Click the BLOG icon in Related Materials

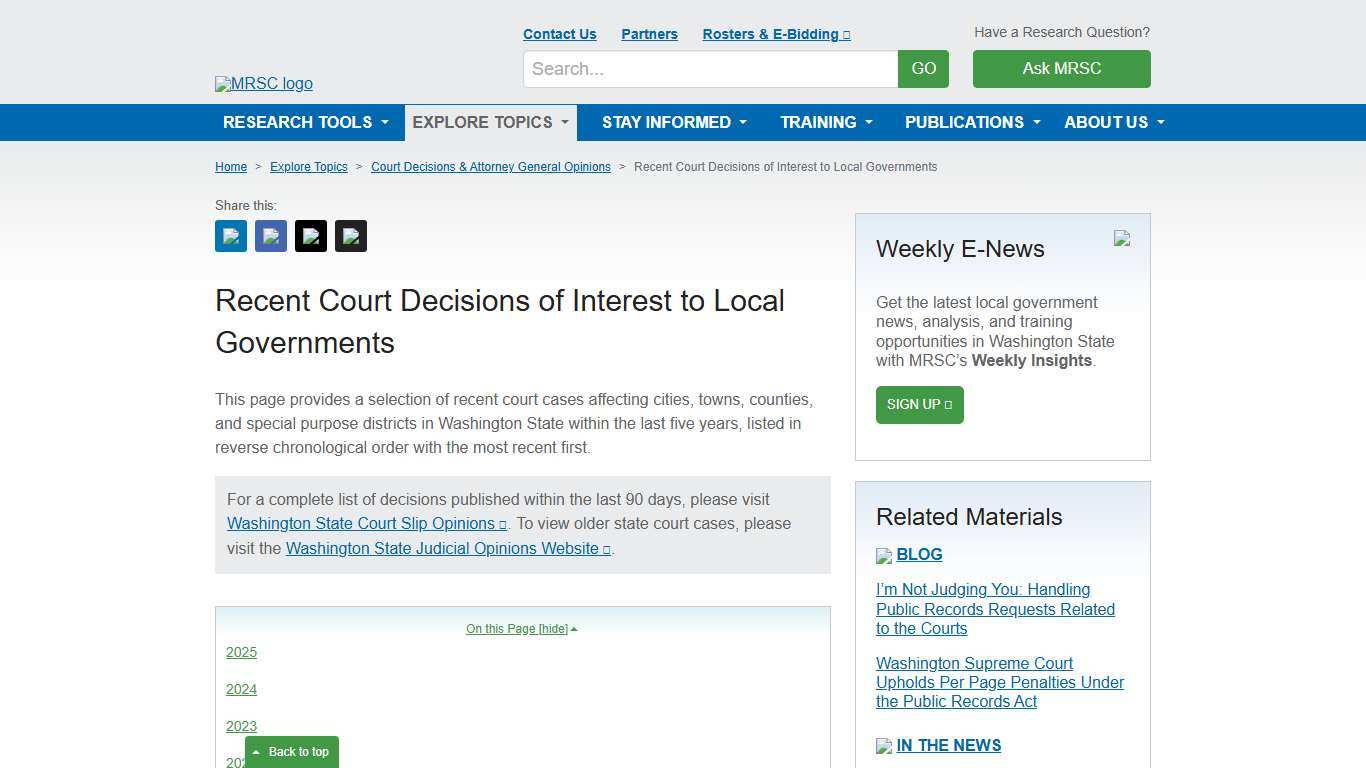click(x=884, y=555)
